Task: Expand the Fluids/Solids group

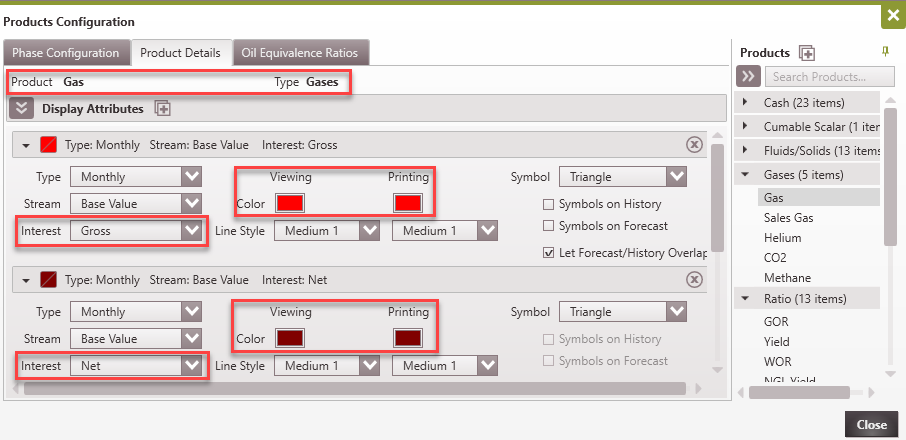Action: tap(745, 150)
